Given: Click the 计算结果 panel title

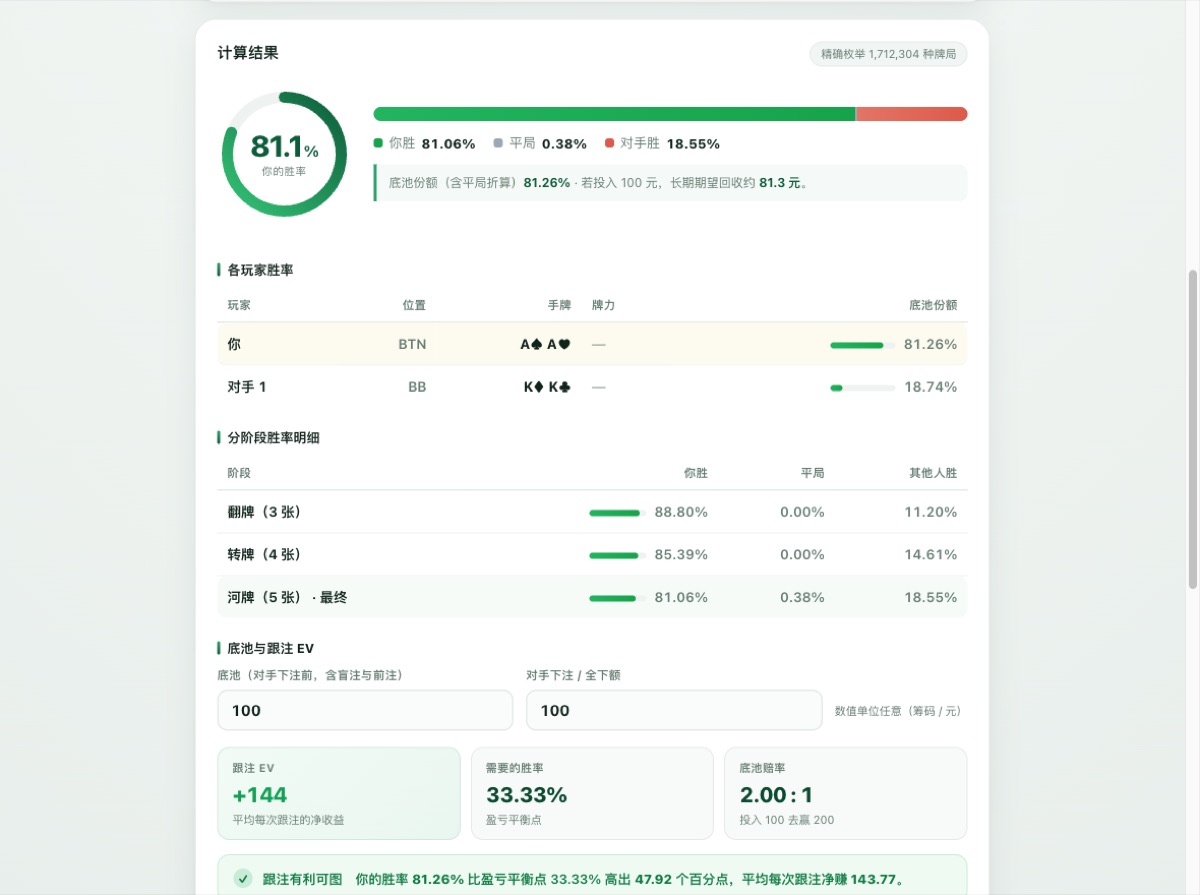Looking at the screenshot, I should [248, 53].
